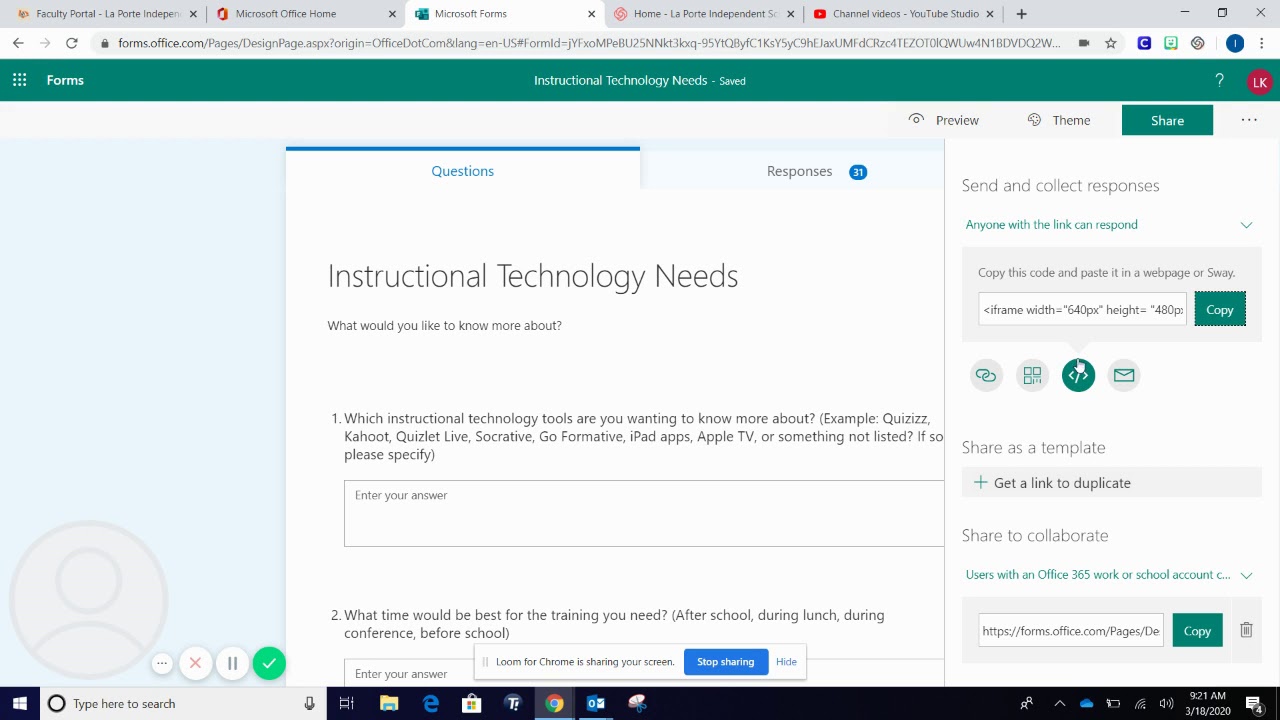Cancel the Loom recording with red X
Viewport: 1280px width, 720px height.
click(x=196, y=663)
